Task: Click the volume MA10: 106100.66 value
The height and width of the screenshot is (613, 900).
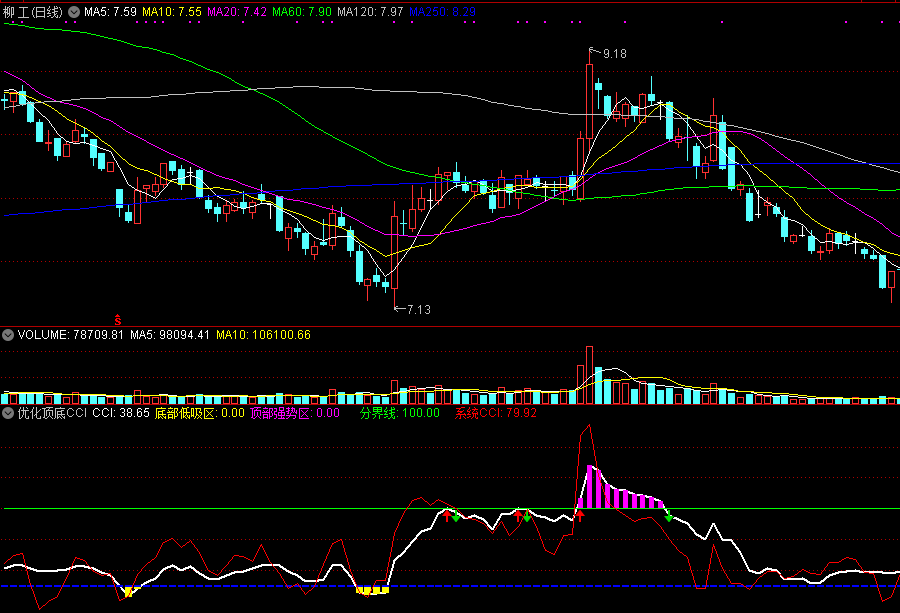Action: [263, 335]
